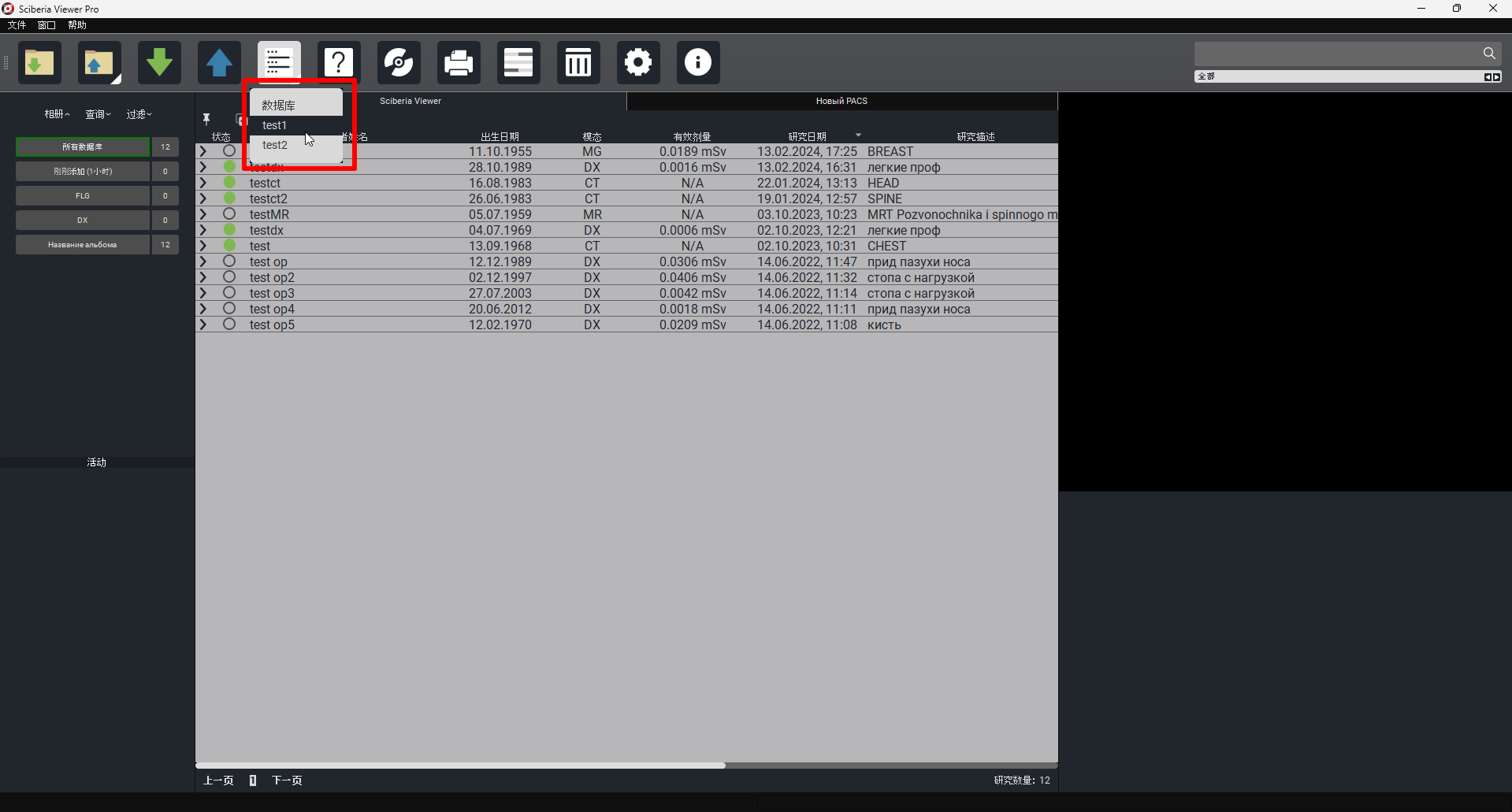
Task: Click the right arrow in the 全部 bar
Action: (1496, 76)
